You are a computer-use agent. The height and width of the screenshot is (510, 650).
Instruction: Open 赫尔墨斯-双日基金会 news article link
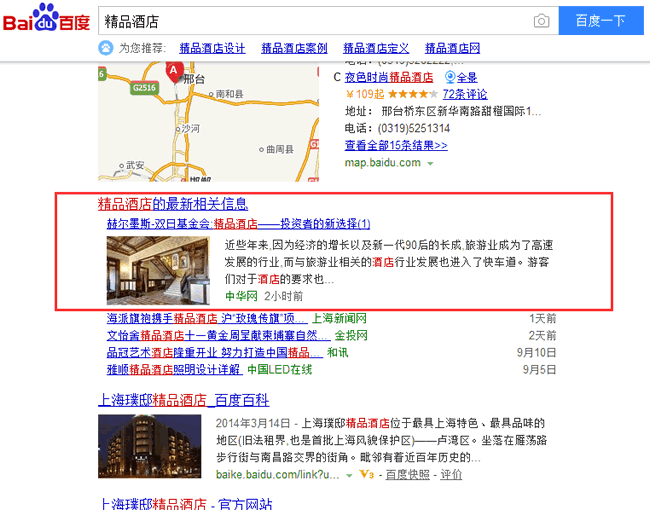(x=238, y=224)
